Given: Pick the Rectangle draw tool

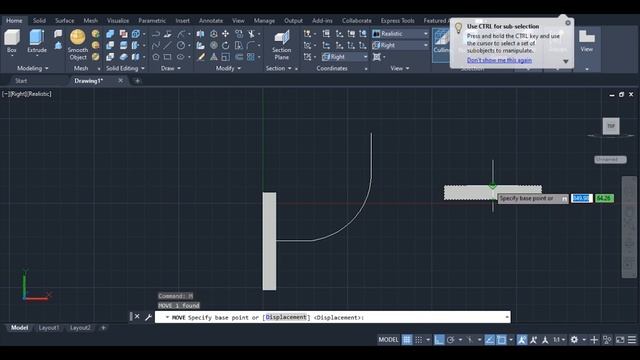Looking at the screenshot, I should pos(167,57).
